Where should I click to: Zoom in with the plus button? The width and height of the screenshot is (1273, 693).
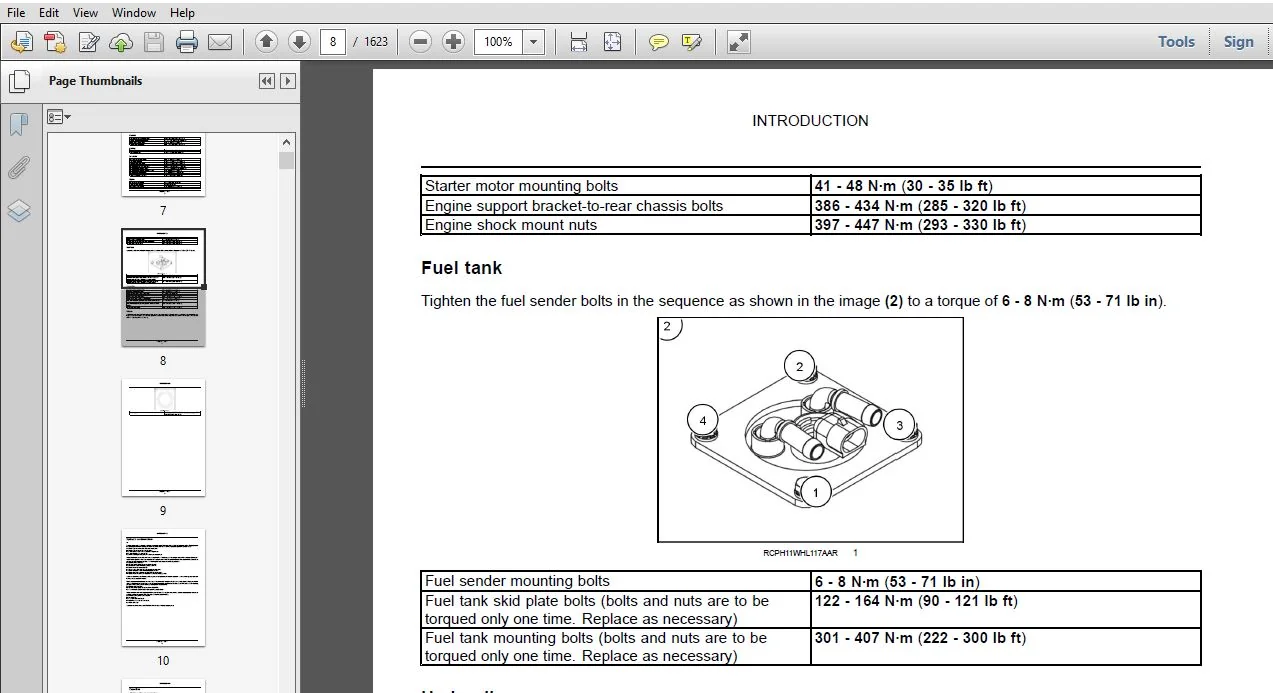point(454,41)
